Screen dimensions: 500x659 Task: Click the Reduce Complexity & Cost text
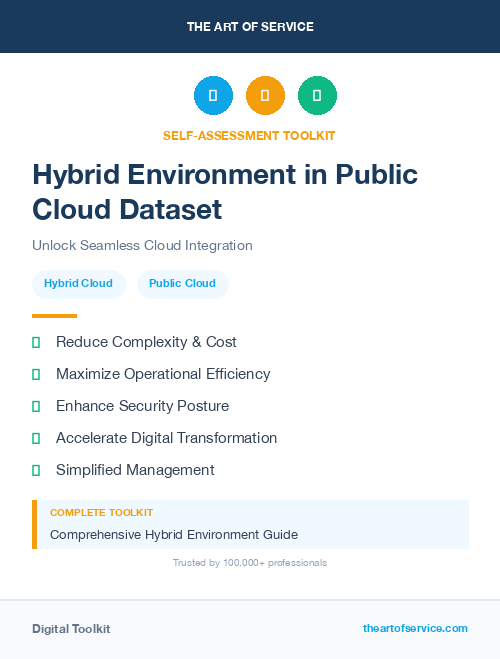[x=146, y=342]
